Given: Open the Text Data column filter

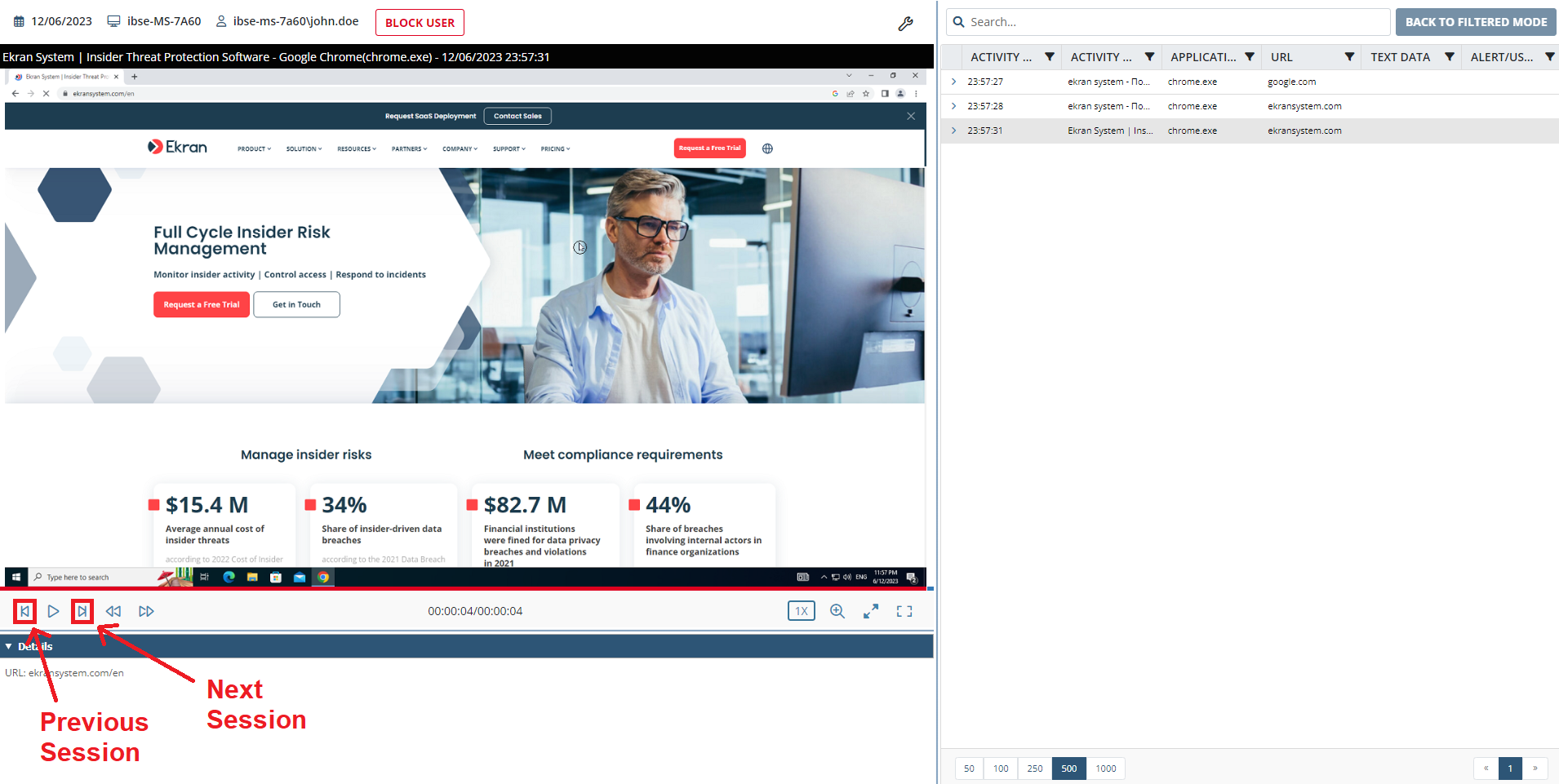Looking at the screenshot, I should coord(1450,57).
